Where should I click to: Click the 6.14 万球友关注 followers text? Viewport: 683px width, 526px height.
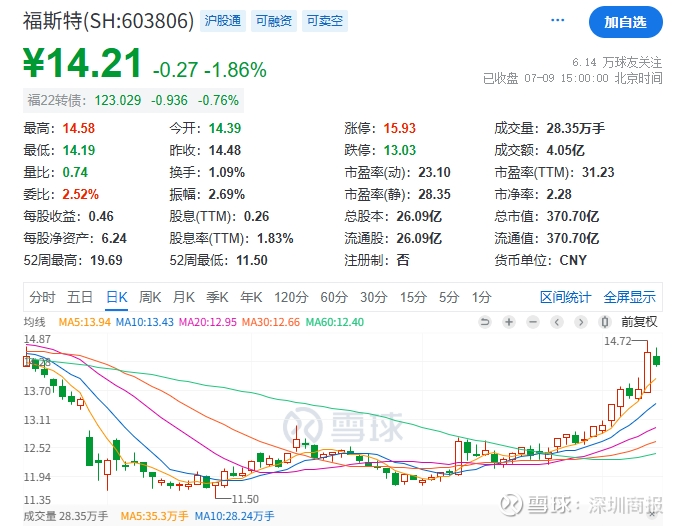(617, 62)
